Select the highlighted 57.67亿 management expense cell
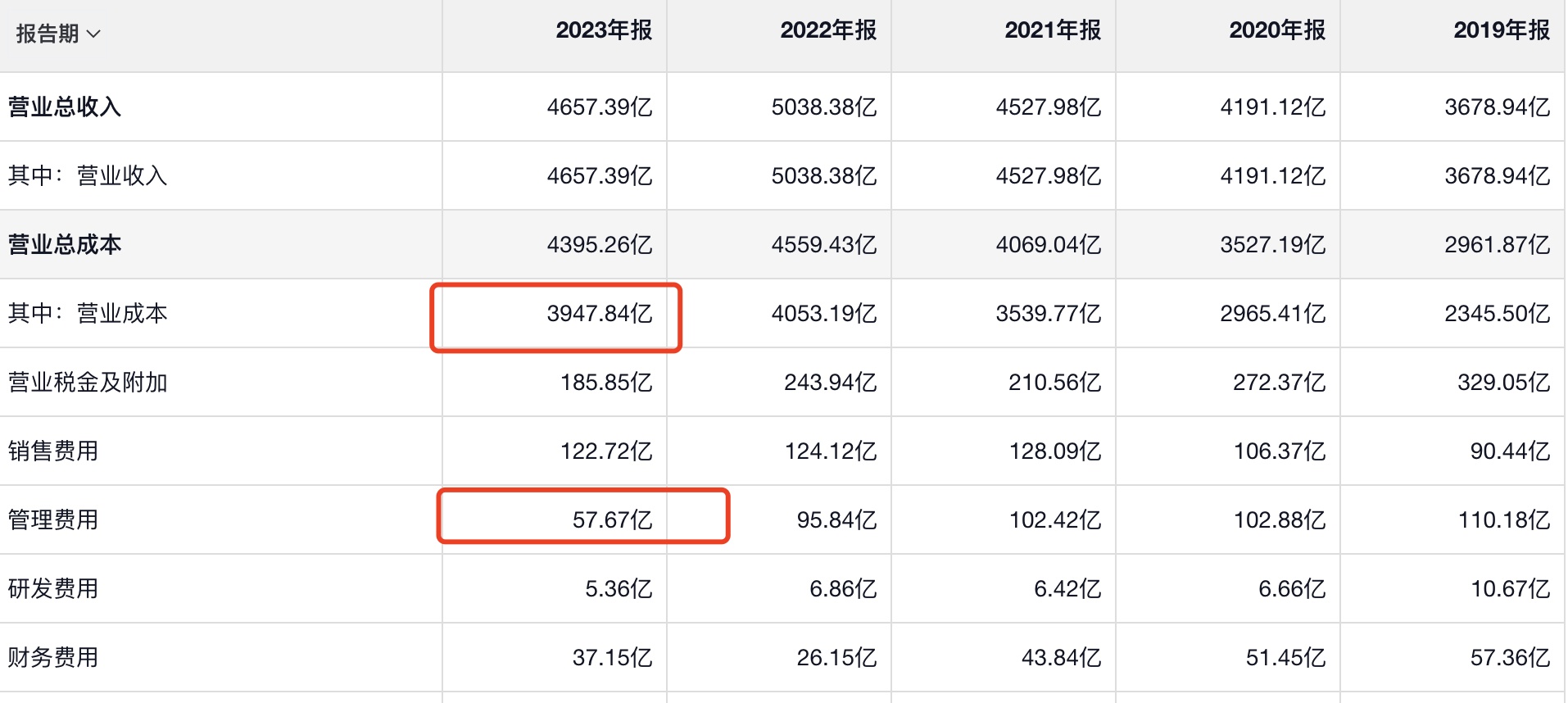Image resolution: width=1568 pixels, height=703 pixels. coord(612,520)
